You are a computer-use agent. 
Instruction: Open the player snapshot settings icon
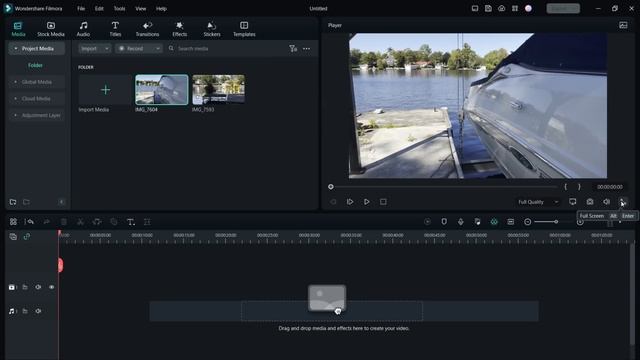(623, 25)
